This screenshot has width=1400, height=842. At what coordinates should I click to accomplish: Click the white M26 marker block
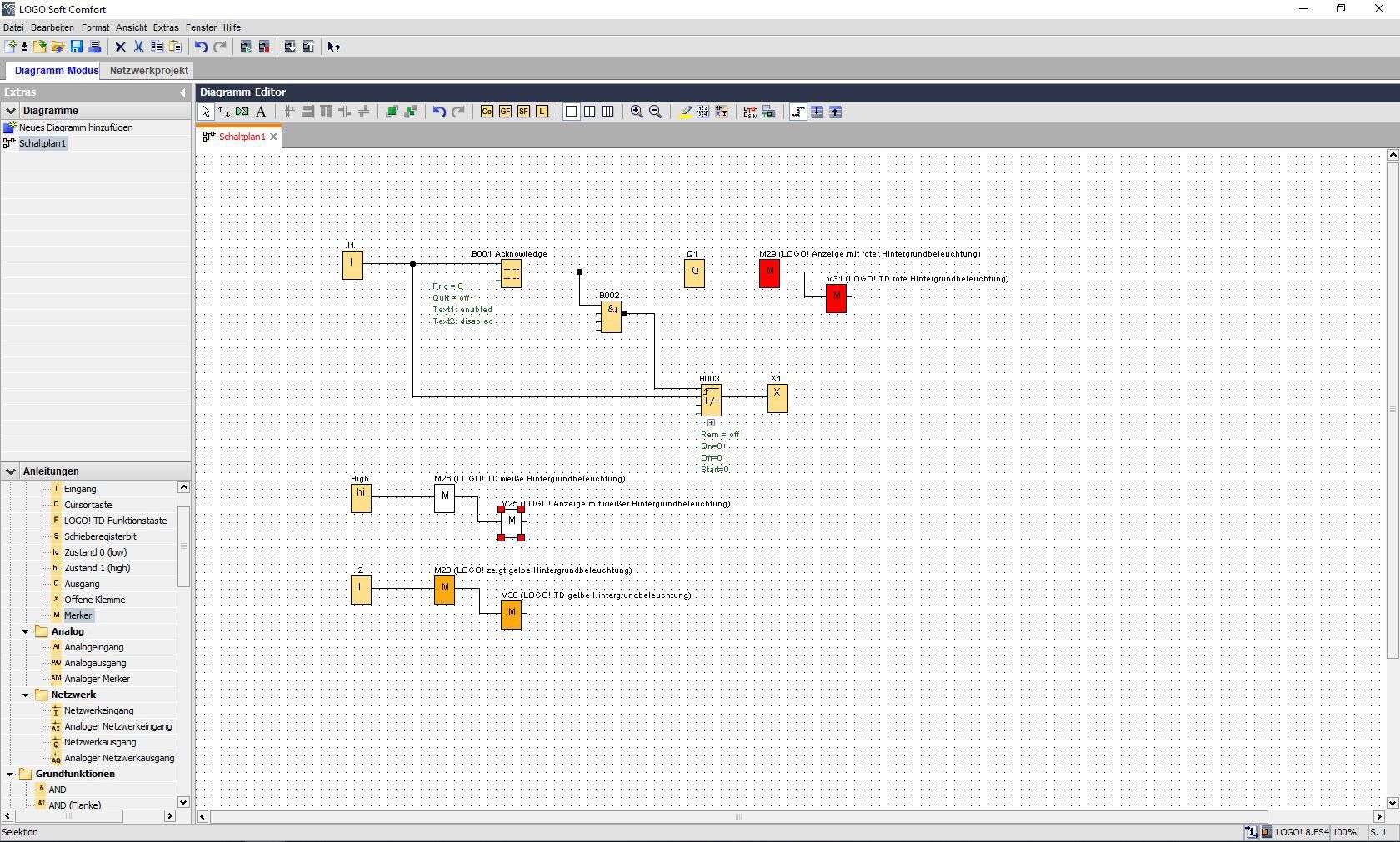click(444, 498)
